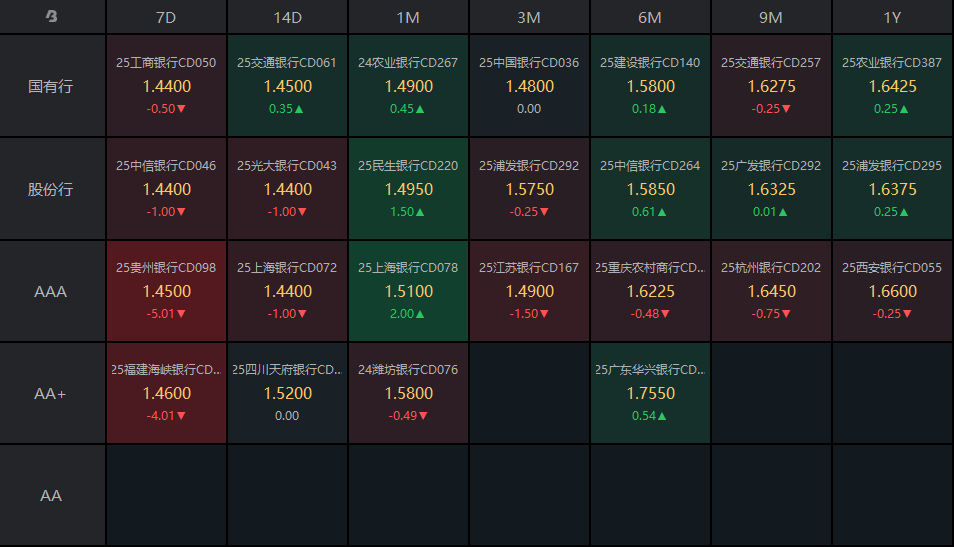
Task: Click the empty AA row 7D cell
Action: coord(166,496)
